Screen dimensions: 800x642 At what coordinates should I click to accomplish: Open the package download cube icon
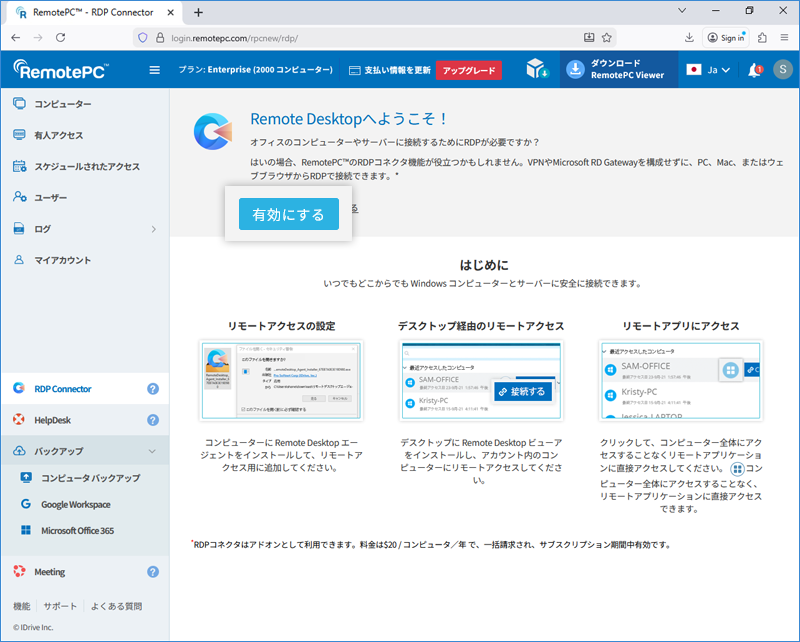[537, 69]
